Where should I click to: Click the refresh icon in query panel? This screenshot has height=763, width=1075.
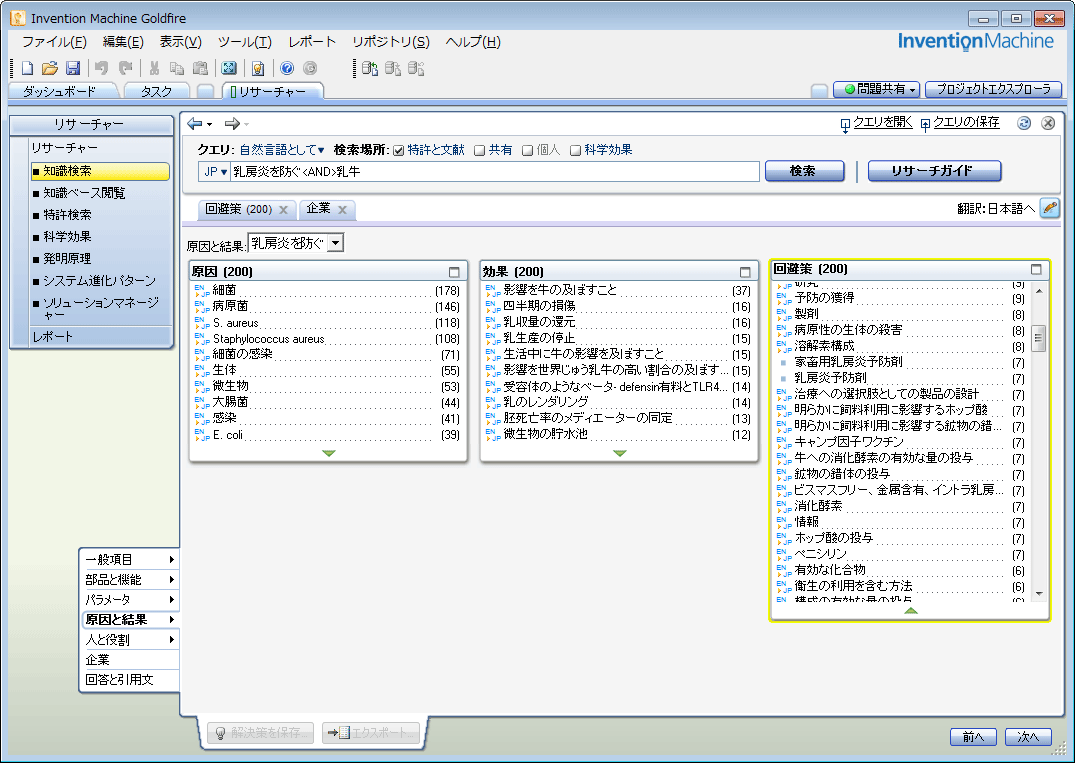[1024, 123]
